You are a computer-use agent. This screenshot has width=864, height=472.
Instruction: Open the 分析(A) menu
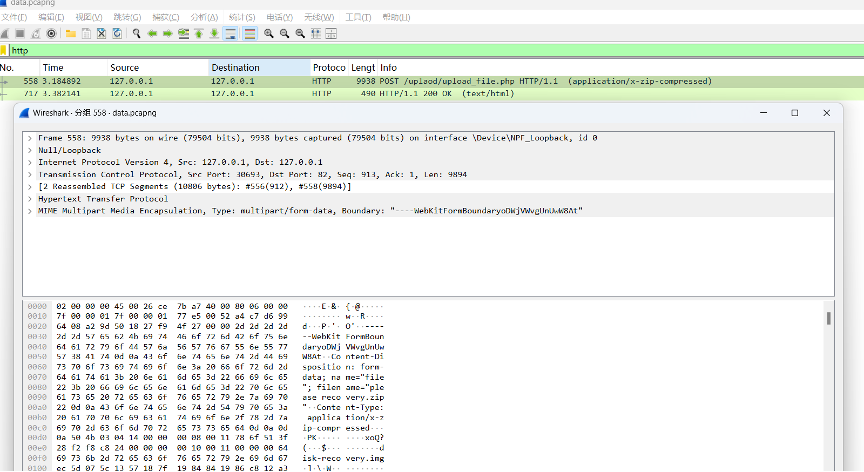[x=204, y=17]
